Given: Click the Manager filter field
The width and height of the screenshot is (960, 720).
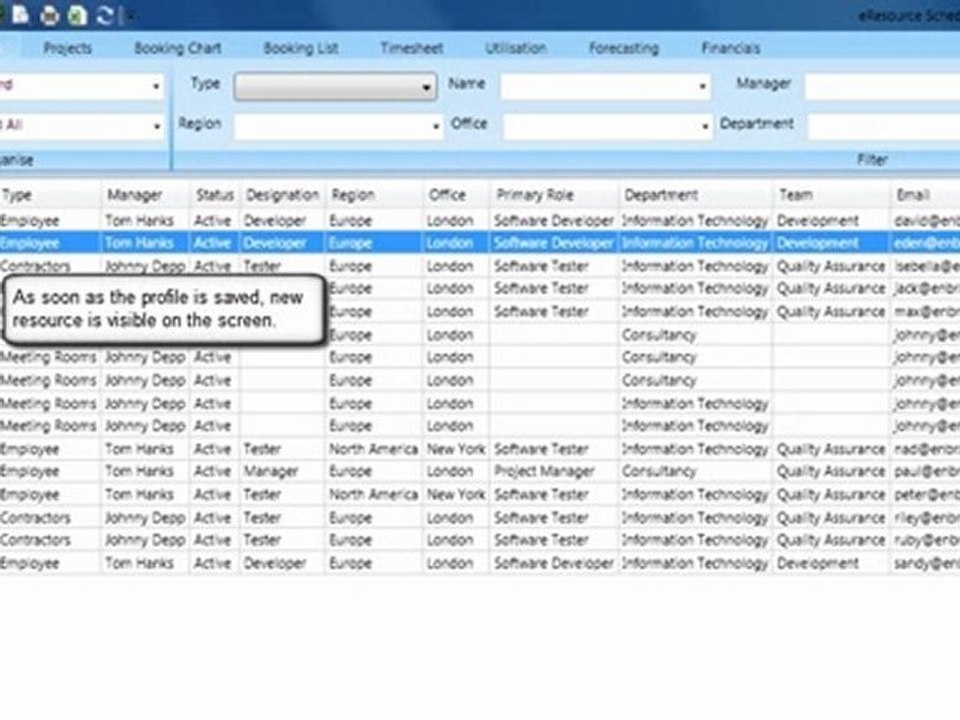Looking at the screenshot, I should coord(882,86).
